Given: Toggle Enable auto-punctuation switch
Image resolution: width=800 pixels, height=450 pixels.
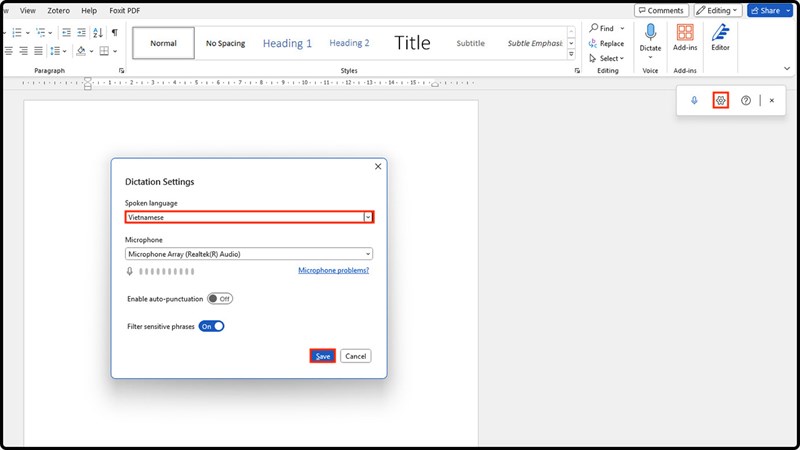Looking at the screenshot, I should coord(219,299).
